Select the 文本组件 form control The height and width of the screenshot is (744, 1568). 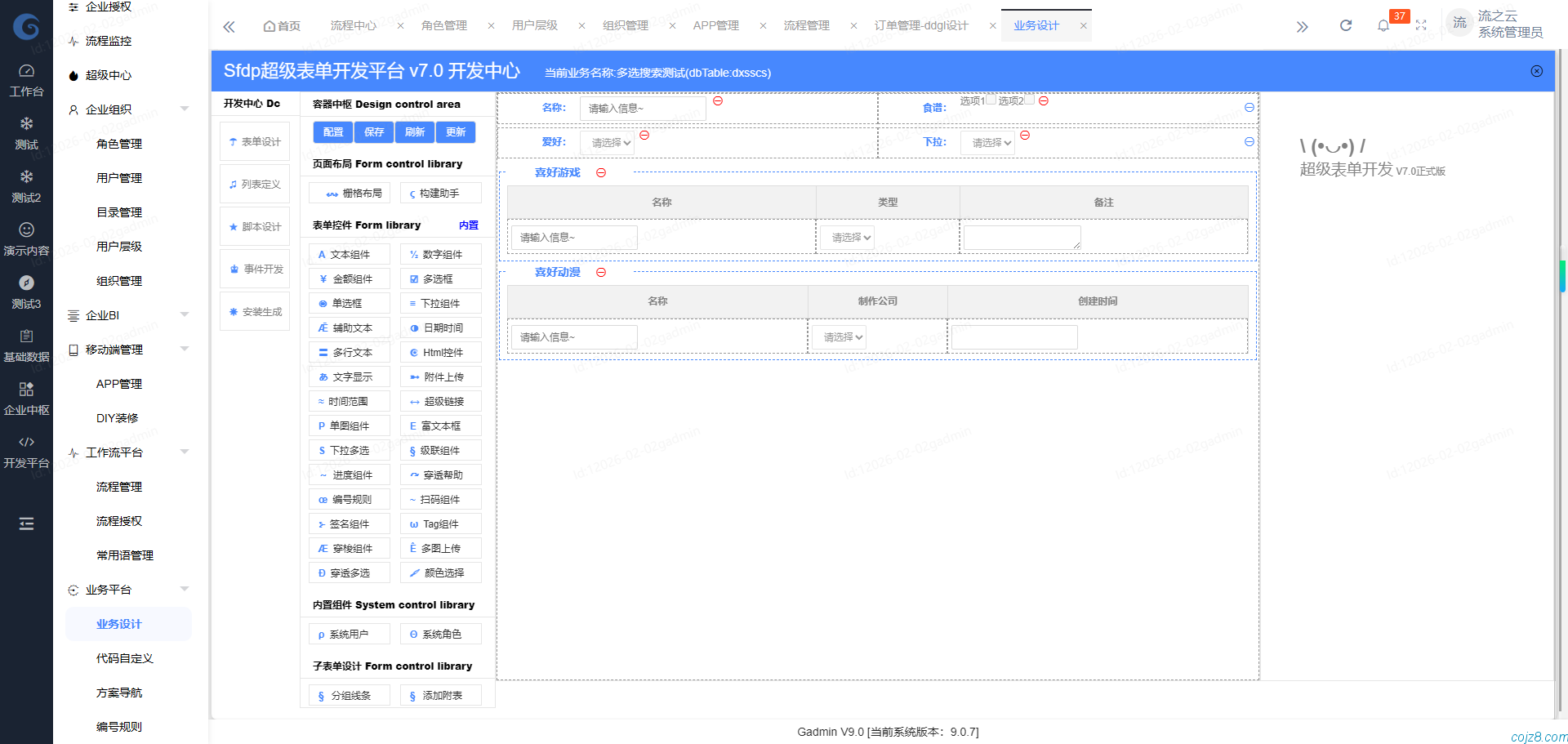(349, 254)
